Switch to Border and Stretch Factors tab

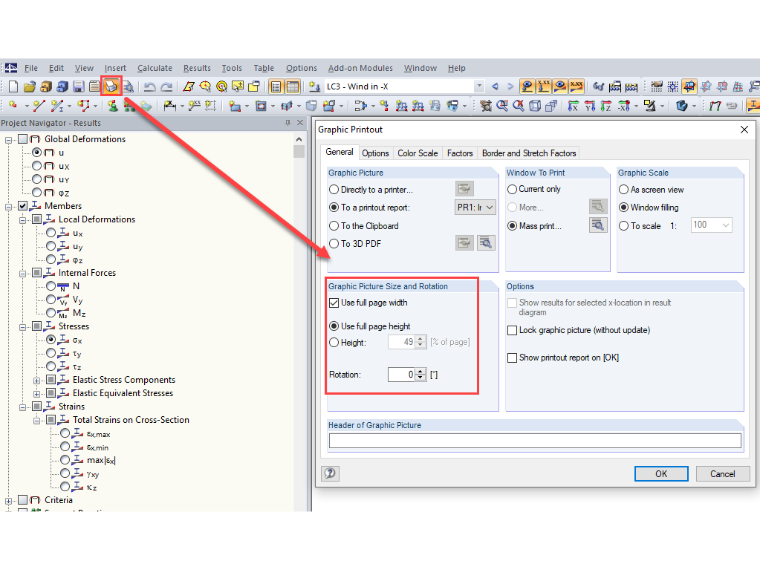tap(529, 153)
